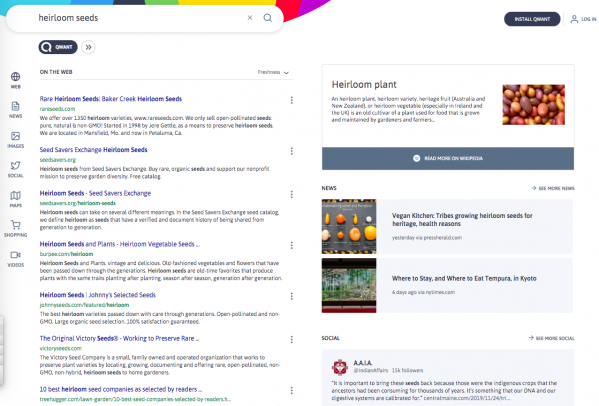599x406 pixels.
Task: Open Vegan Kitchen heirloom seeds news article
Action: click(462, 220)
